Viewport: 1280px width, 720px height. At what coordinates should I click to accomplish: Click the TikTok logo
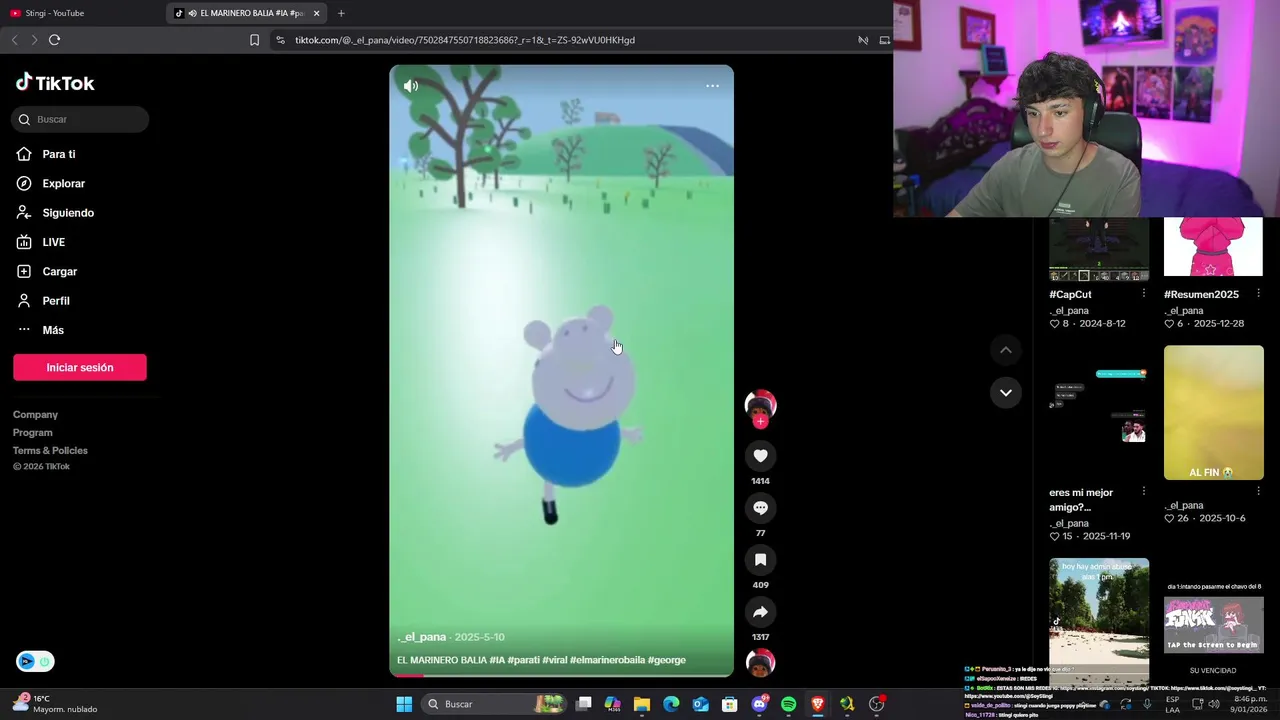pyautogui.click(x=55, y=83)
